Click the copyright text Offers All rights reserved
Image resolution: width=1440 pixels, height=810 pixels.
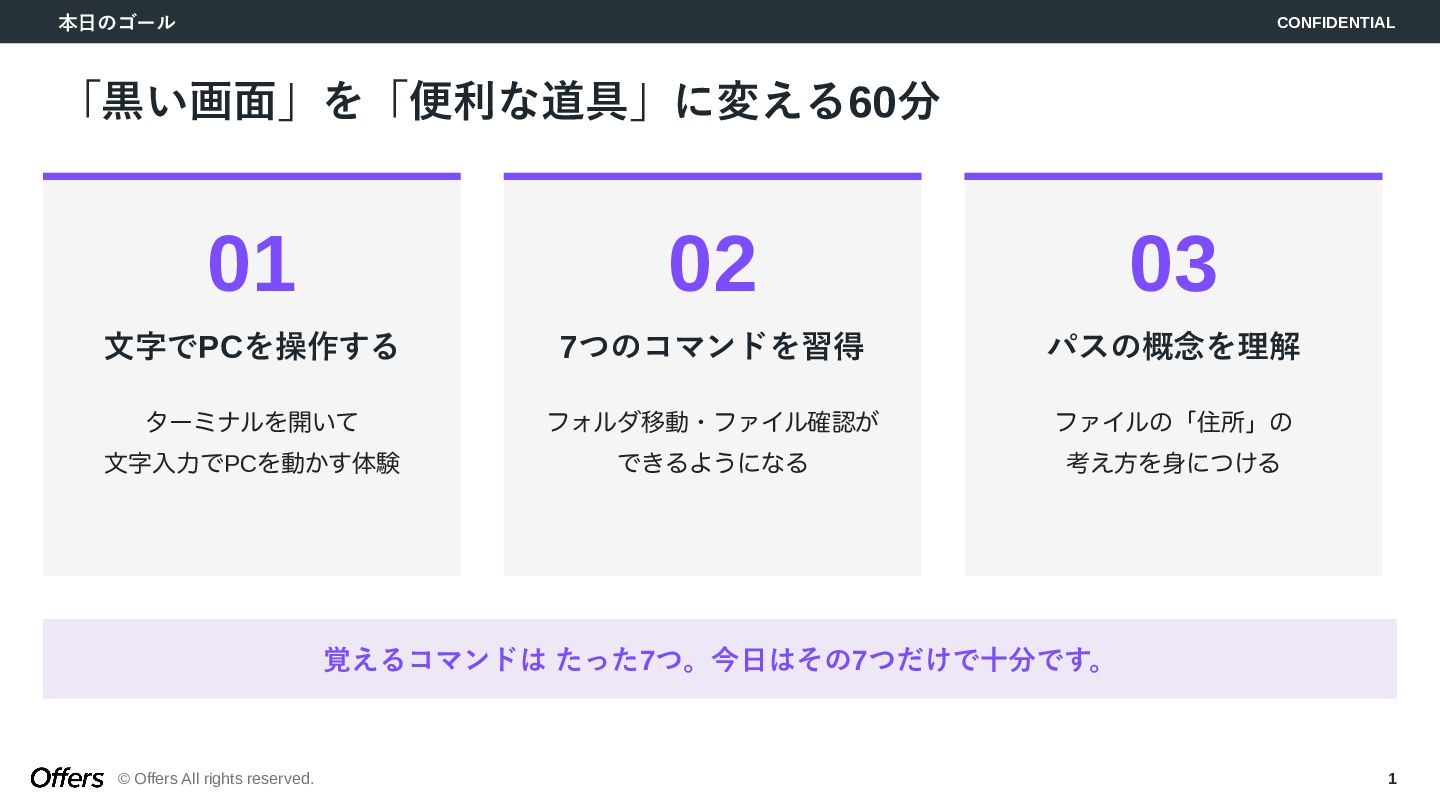pos(216,779)
